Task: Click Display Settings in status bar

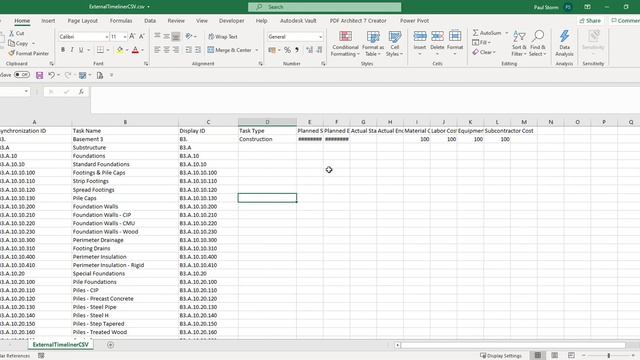Action: [501, 356]
